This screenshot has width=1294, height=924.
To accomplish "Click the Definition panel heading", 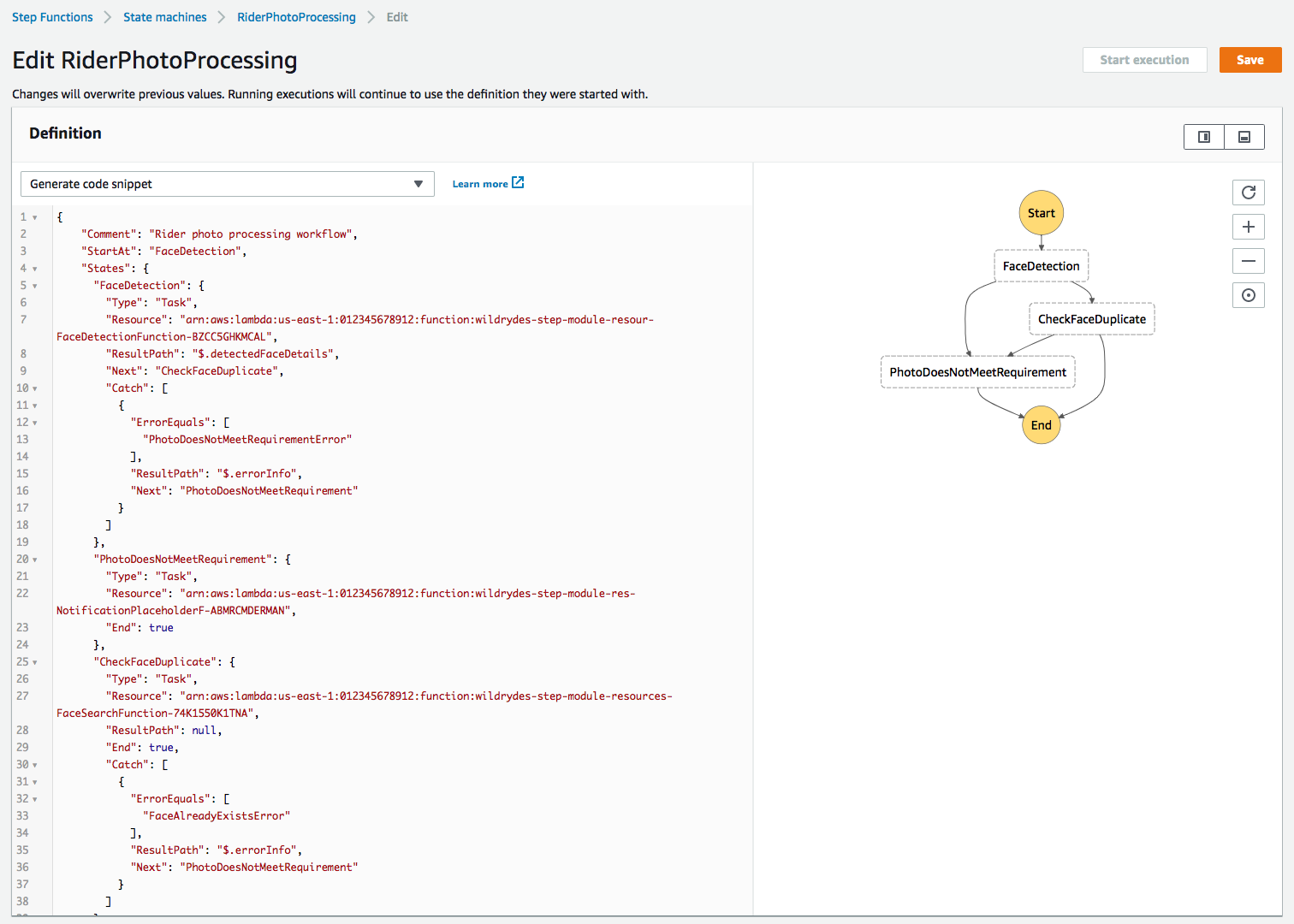I will pos(65,133).
